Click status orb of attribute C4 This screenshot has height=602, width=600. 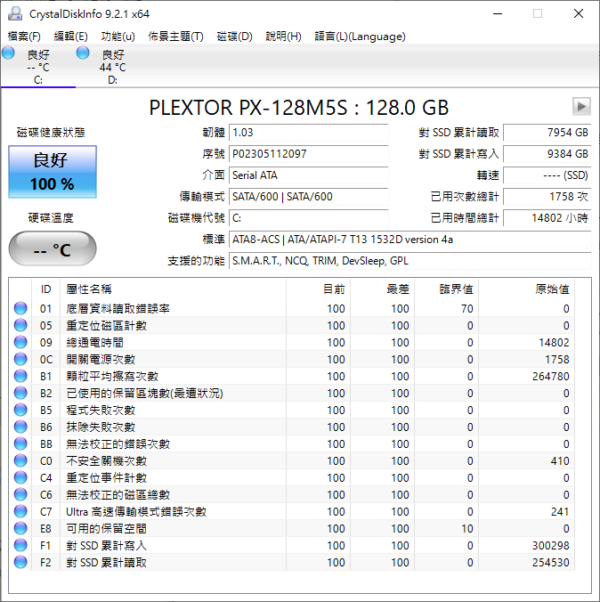(x=20, y=477)
